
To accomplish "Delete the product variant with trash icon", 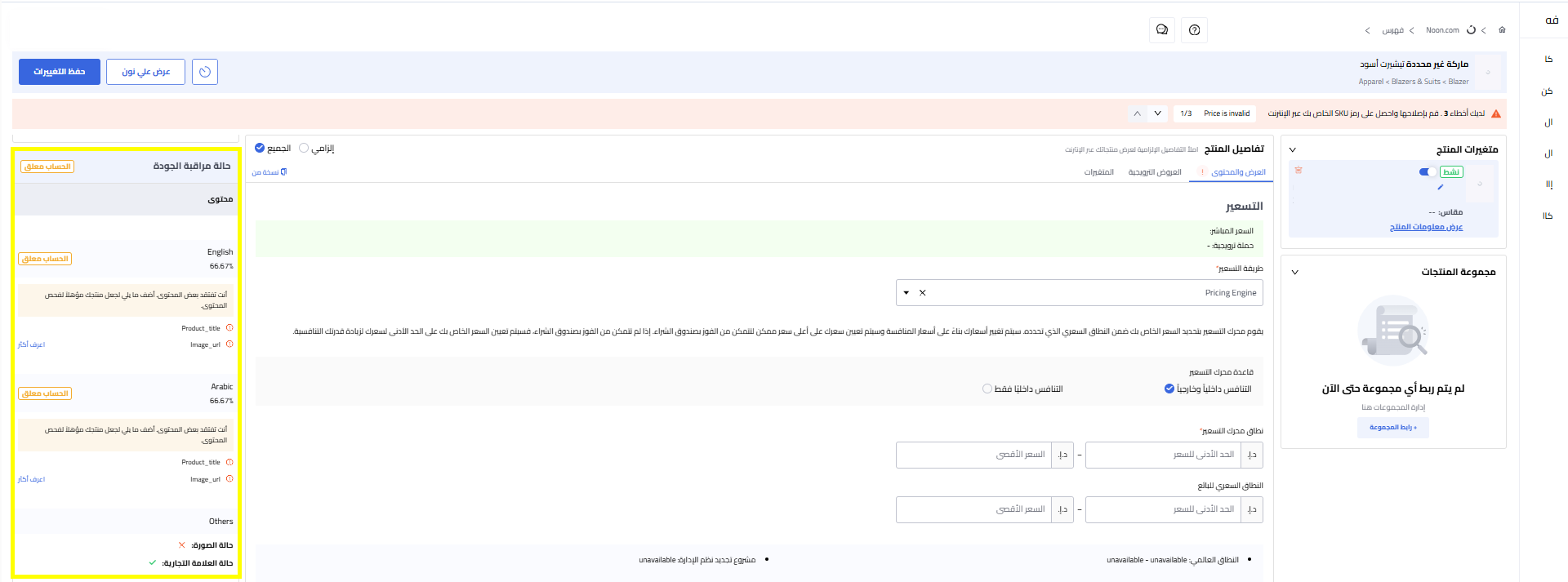I will point(1298,171).
